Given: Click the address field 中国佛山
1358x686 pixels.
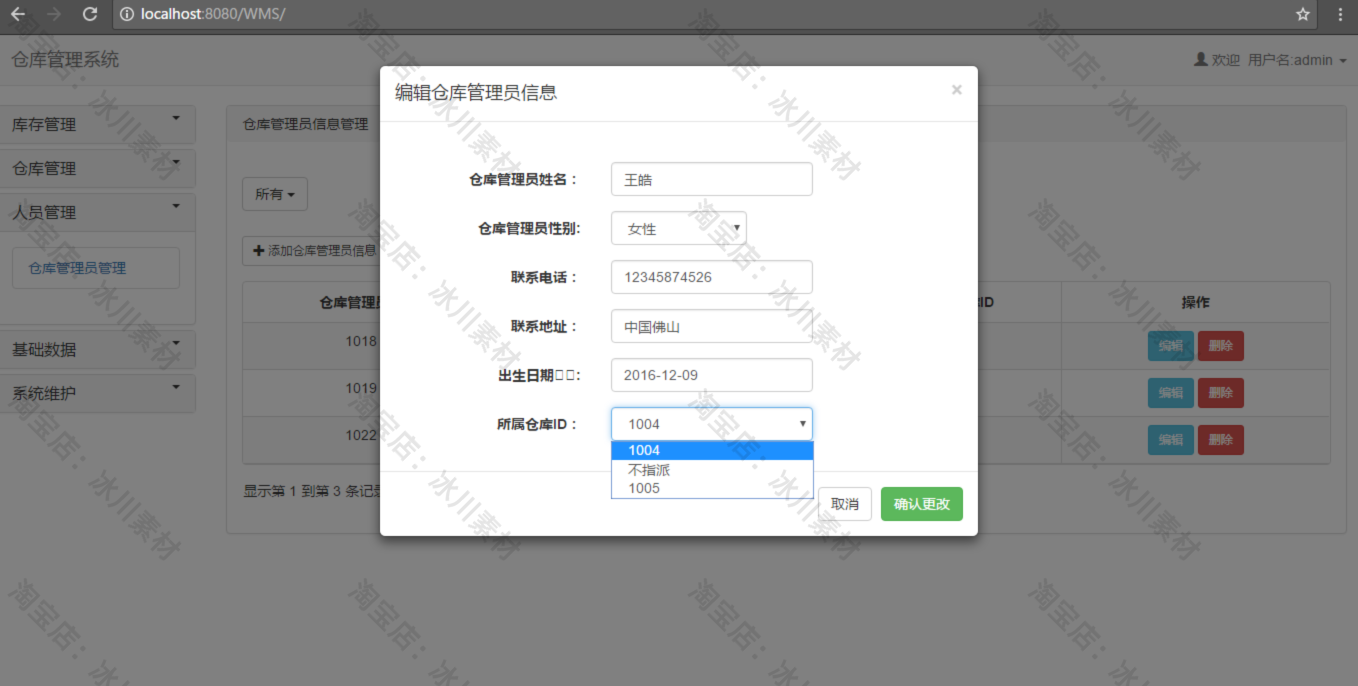Looking at the screenshot, I should (x=712, y=326).
